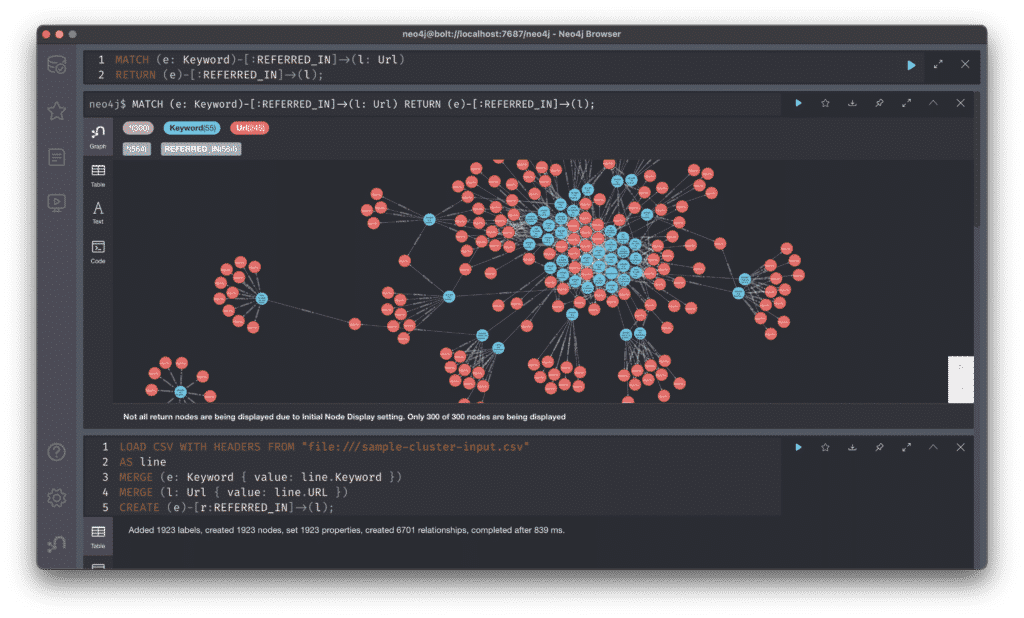The height and width of the screenshot is (618, 1024).
Task: Toggle the REFERRED_IN(554) relationship filter
Action: pyautogui.click(x=200, y=148)
